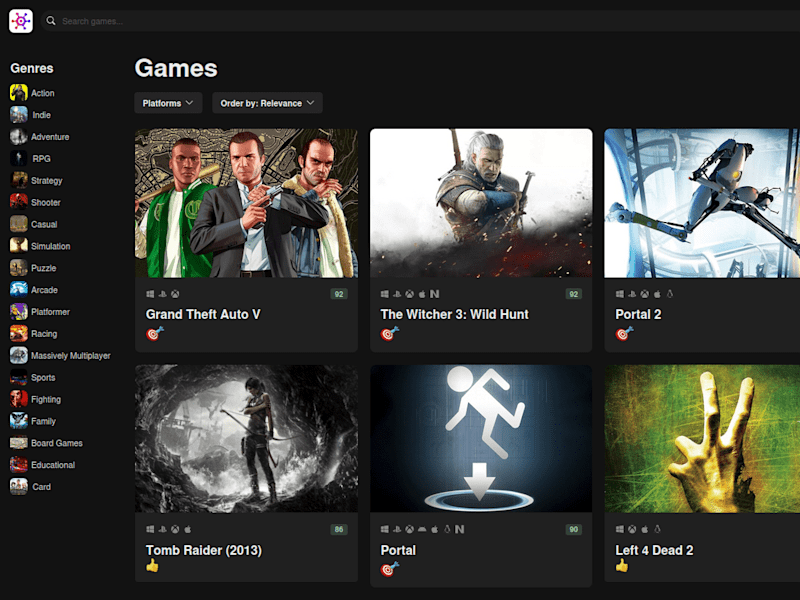Click the Sports genre icon
Viewport: 800px width, 600px height.
[19, 378]
